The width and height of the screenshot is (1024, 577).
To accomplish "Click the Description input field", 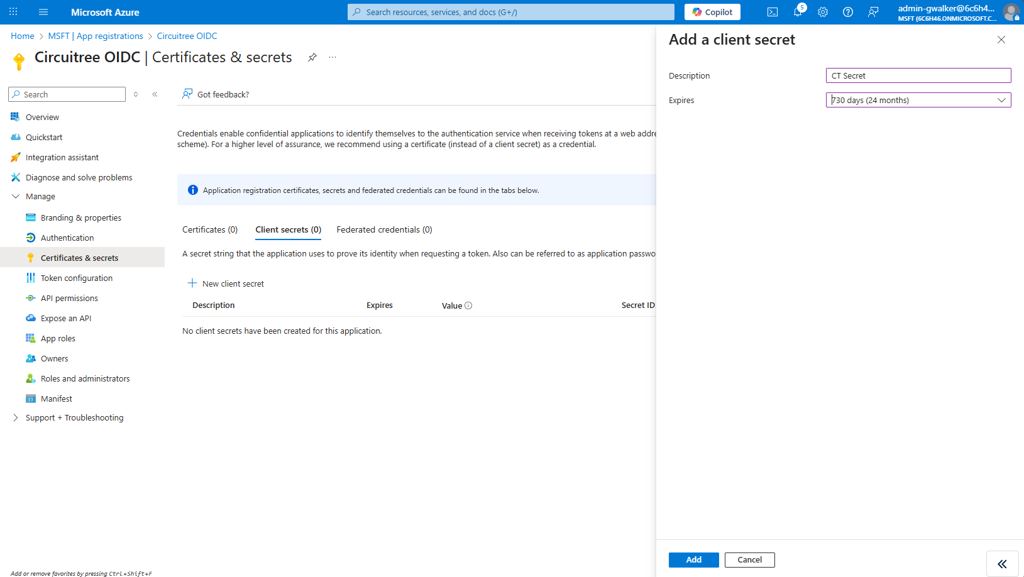I will click(918, 76).
